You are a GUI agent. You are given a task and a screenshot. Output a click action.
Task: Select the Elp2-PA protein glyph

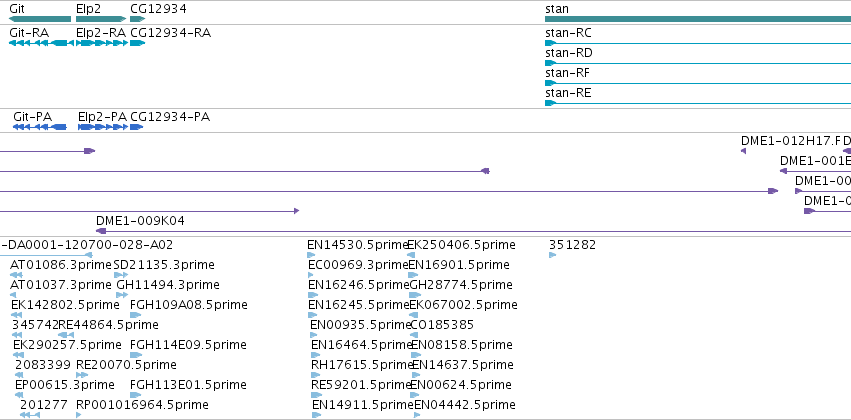[103, 127]
